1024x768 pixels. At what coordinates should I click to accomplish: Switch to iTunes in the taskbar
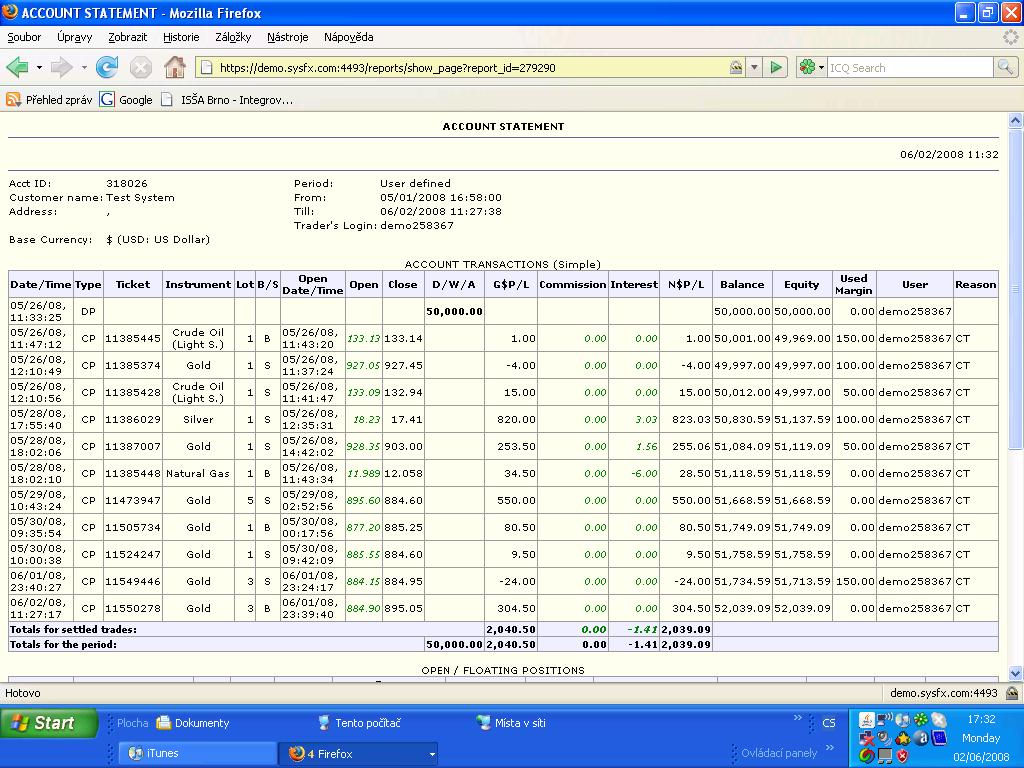(x=196, y=753)
